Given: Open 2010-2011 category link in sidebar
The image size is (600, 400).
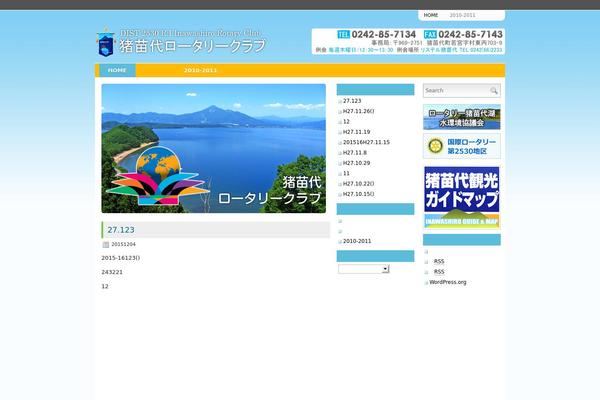Looking at the screenshot, I should point(357,241).
